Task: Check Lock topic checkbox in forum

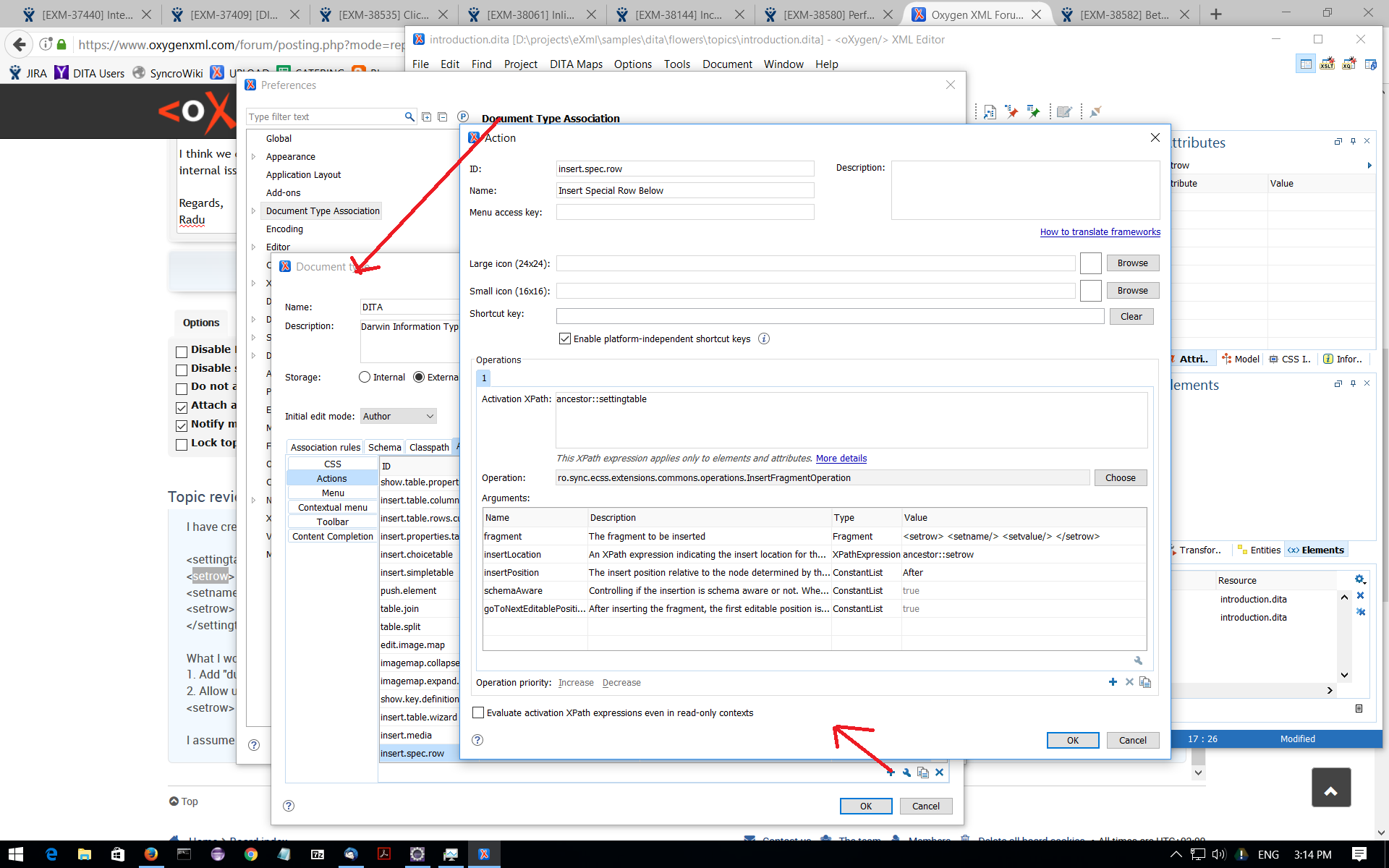Action: tap(182, 445)
